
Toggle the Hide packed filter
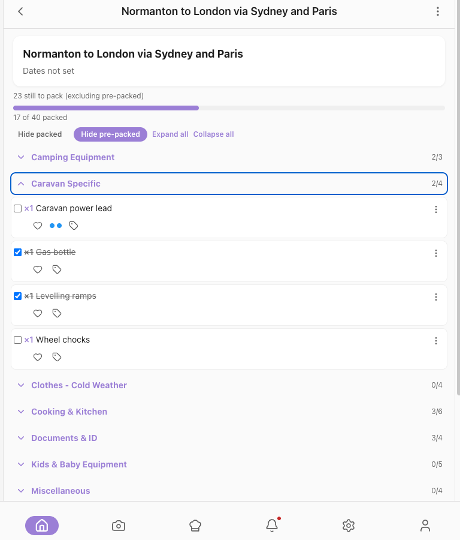click(x=40, y=134)
